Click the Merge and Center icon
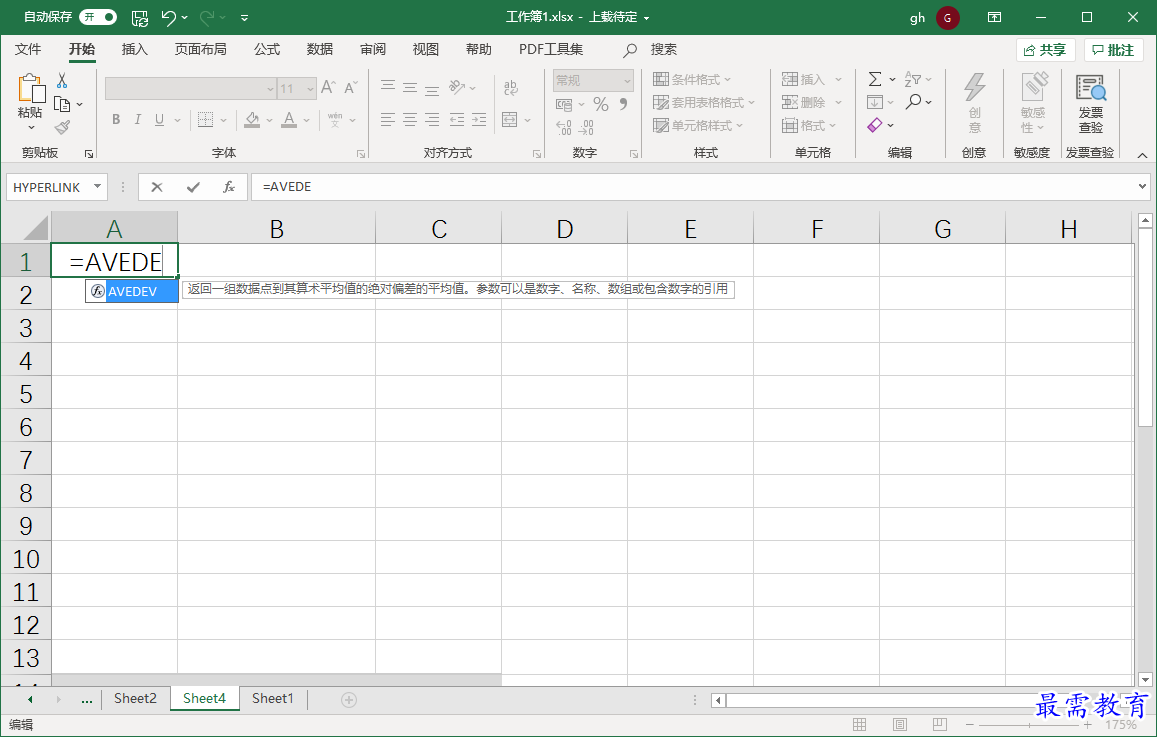The width and height of the screenshot is (1157, 737). 509,120
